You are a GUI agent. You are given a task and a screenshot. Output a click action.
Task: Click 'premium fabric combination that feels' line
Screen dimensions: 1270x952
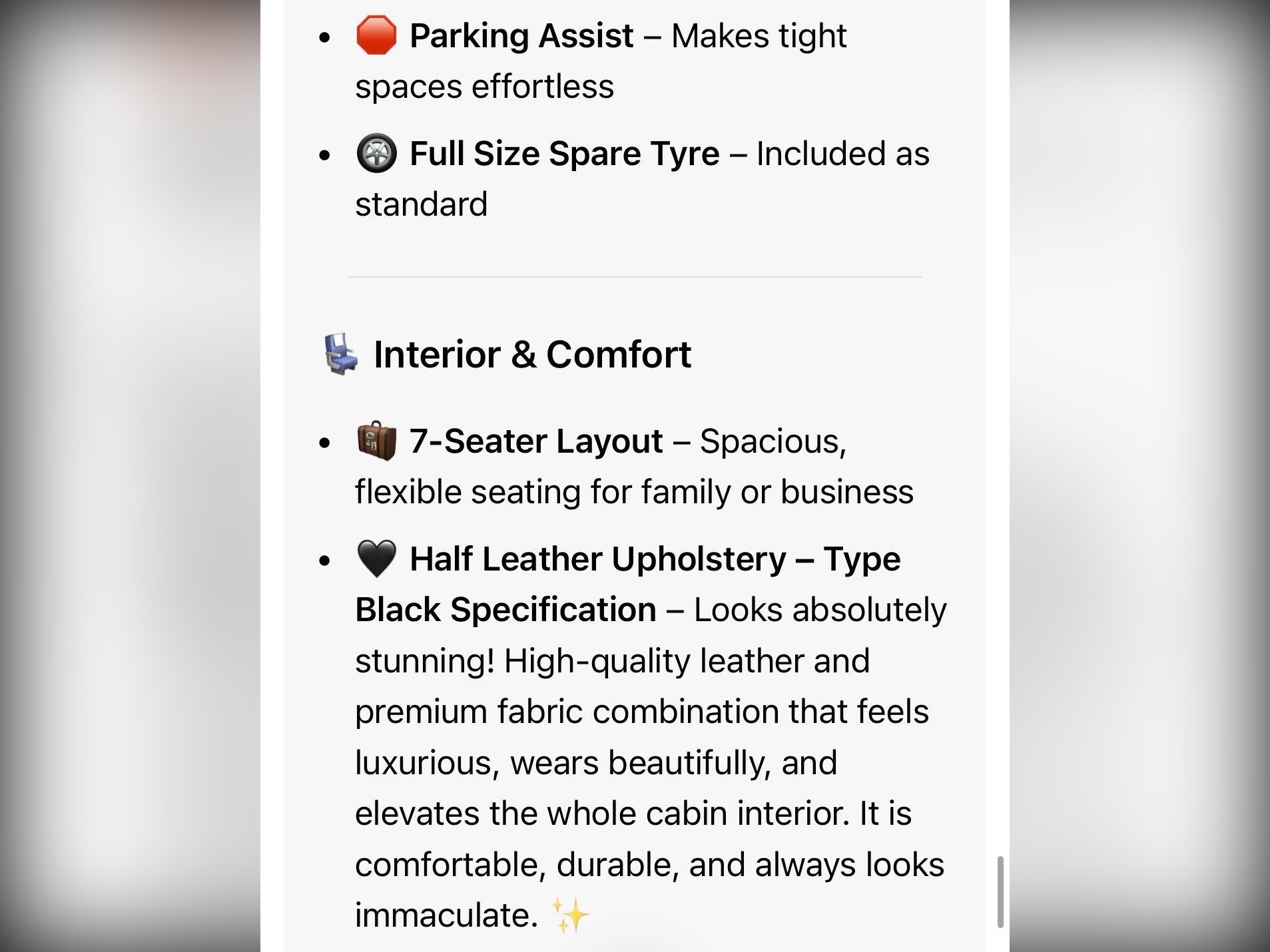click(641, 712)
